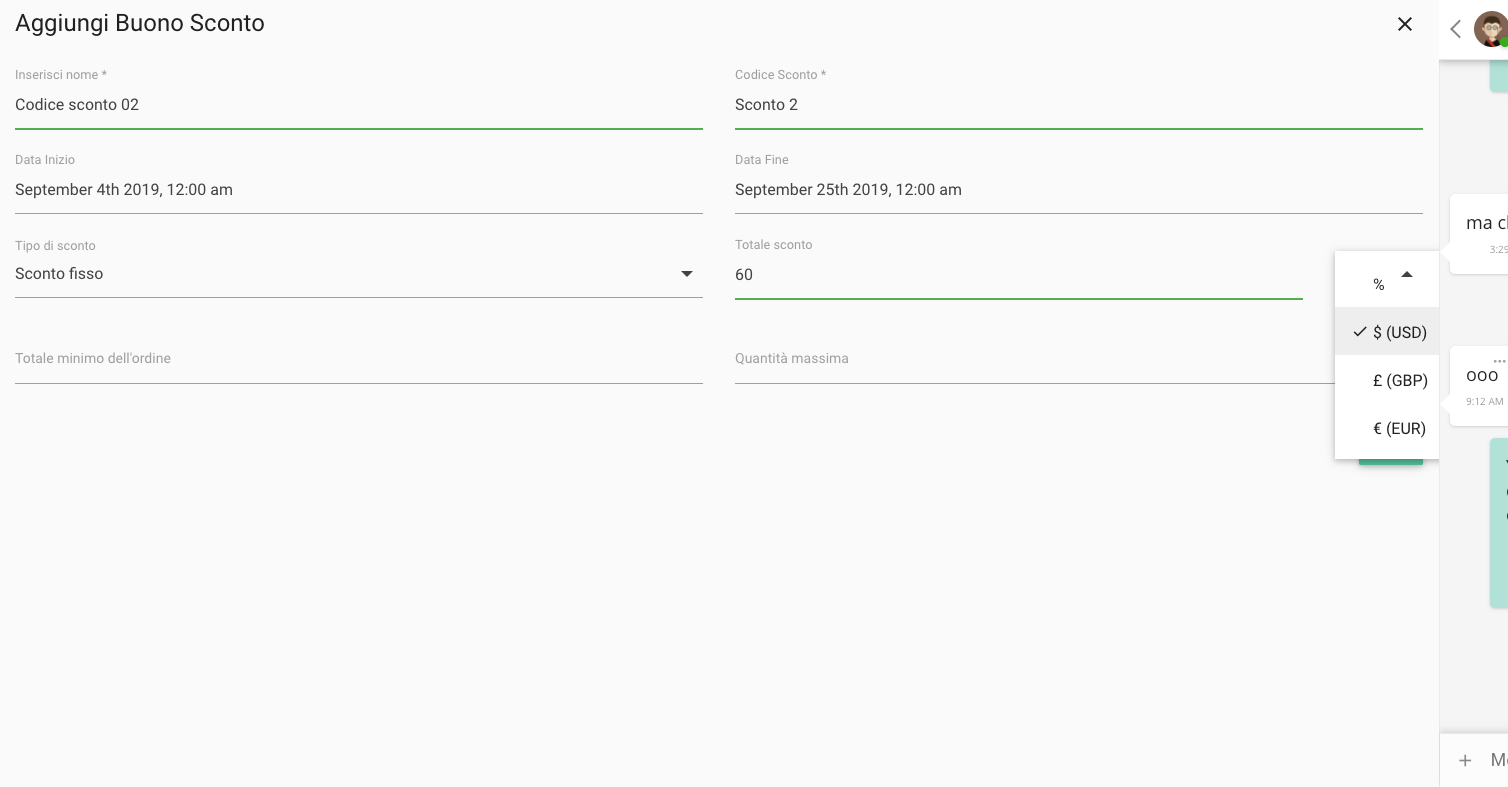
Task: Focus the Codice Sconto input field
Action: click(x=1078, y=105)
